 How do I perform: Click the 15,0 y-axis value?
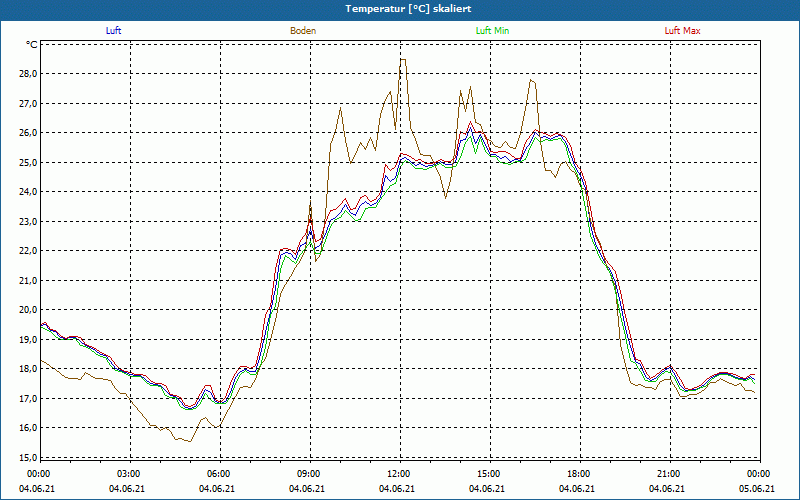pyautogui.click(x=29, y=457)
